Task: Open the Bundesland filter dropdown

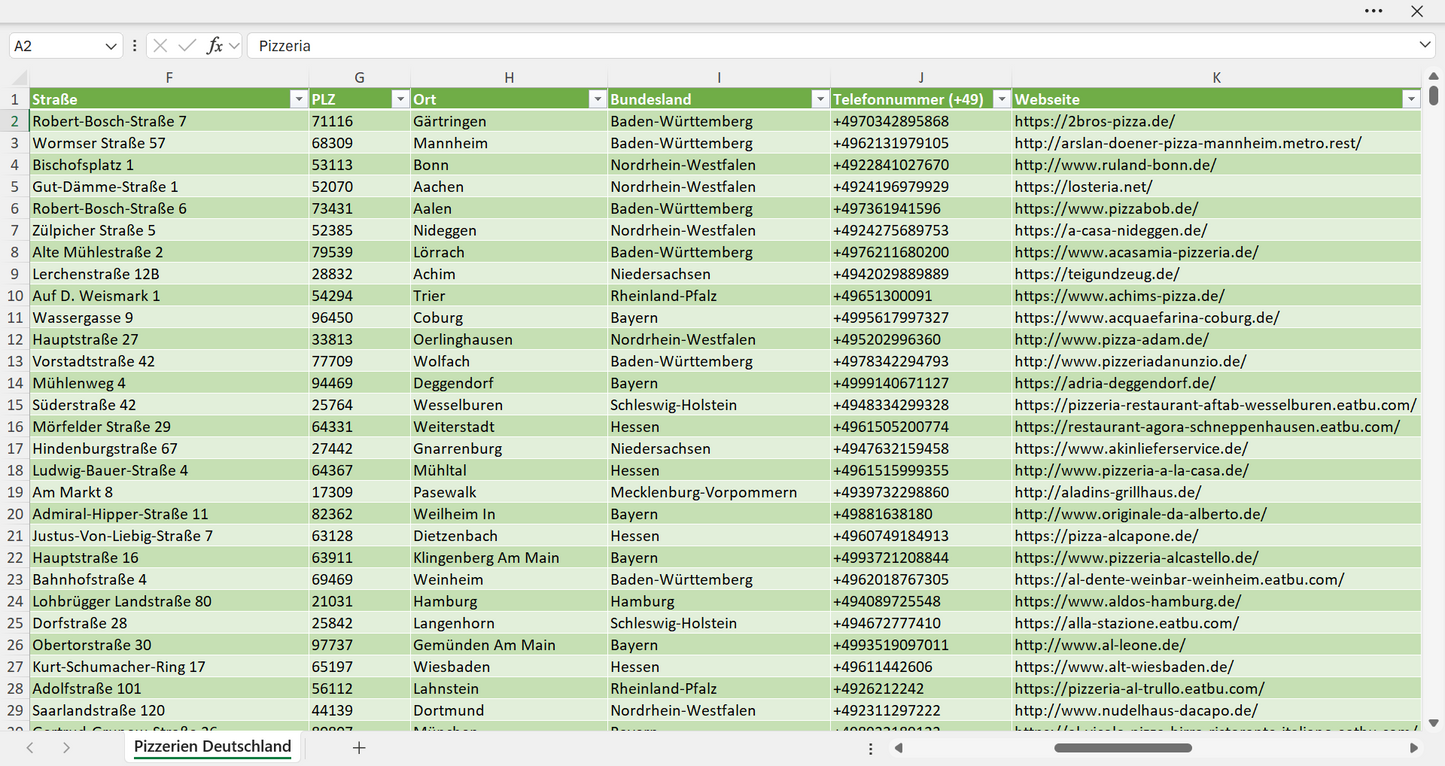Action: (820, 99)
